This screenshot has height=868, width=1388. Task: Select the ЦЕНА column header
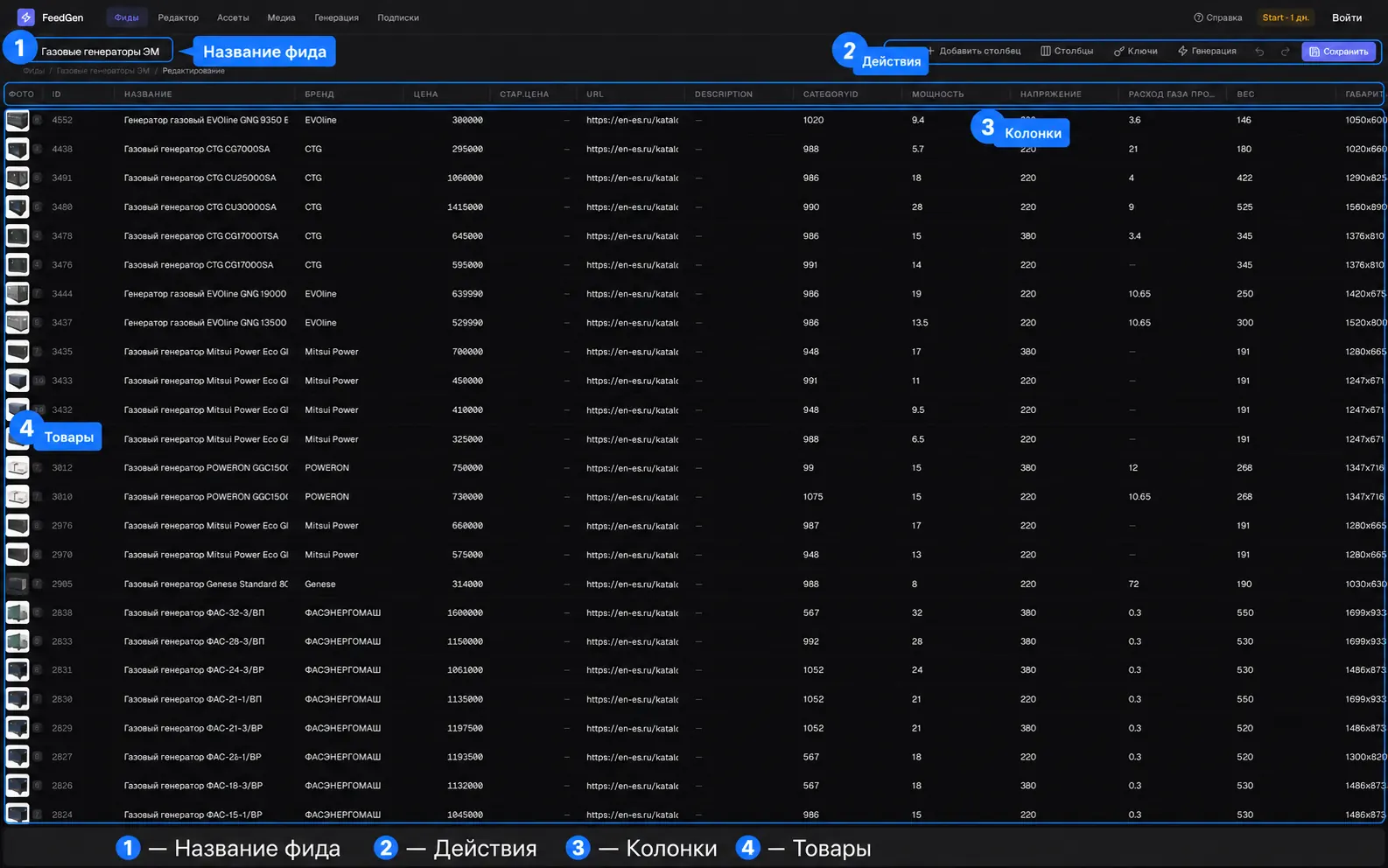pos(426,94)
